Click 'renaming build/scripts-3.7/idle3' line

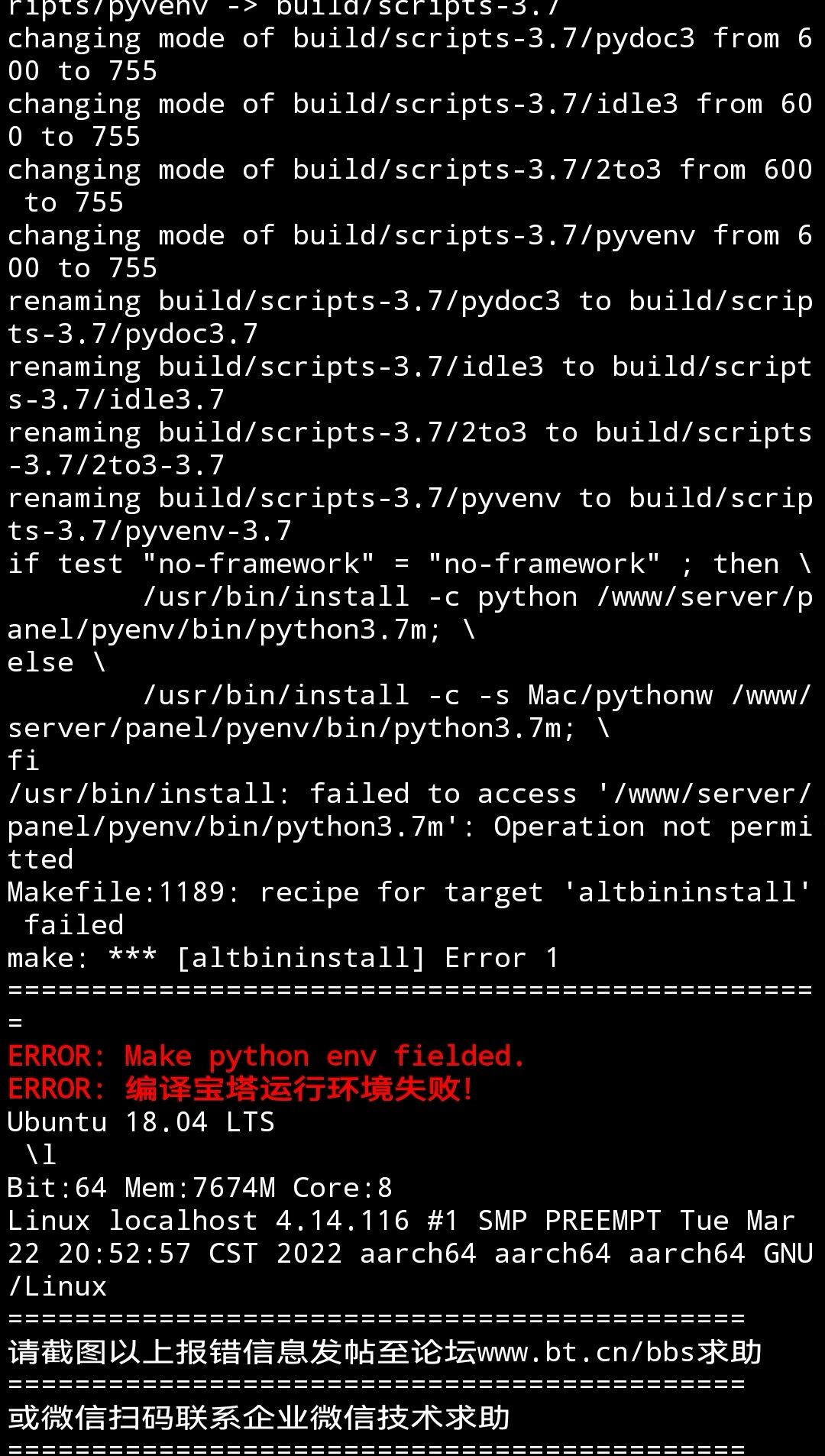pyautogui.click(x=409, y=383)
